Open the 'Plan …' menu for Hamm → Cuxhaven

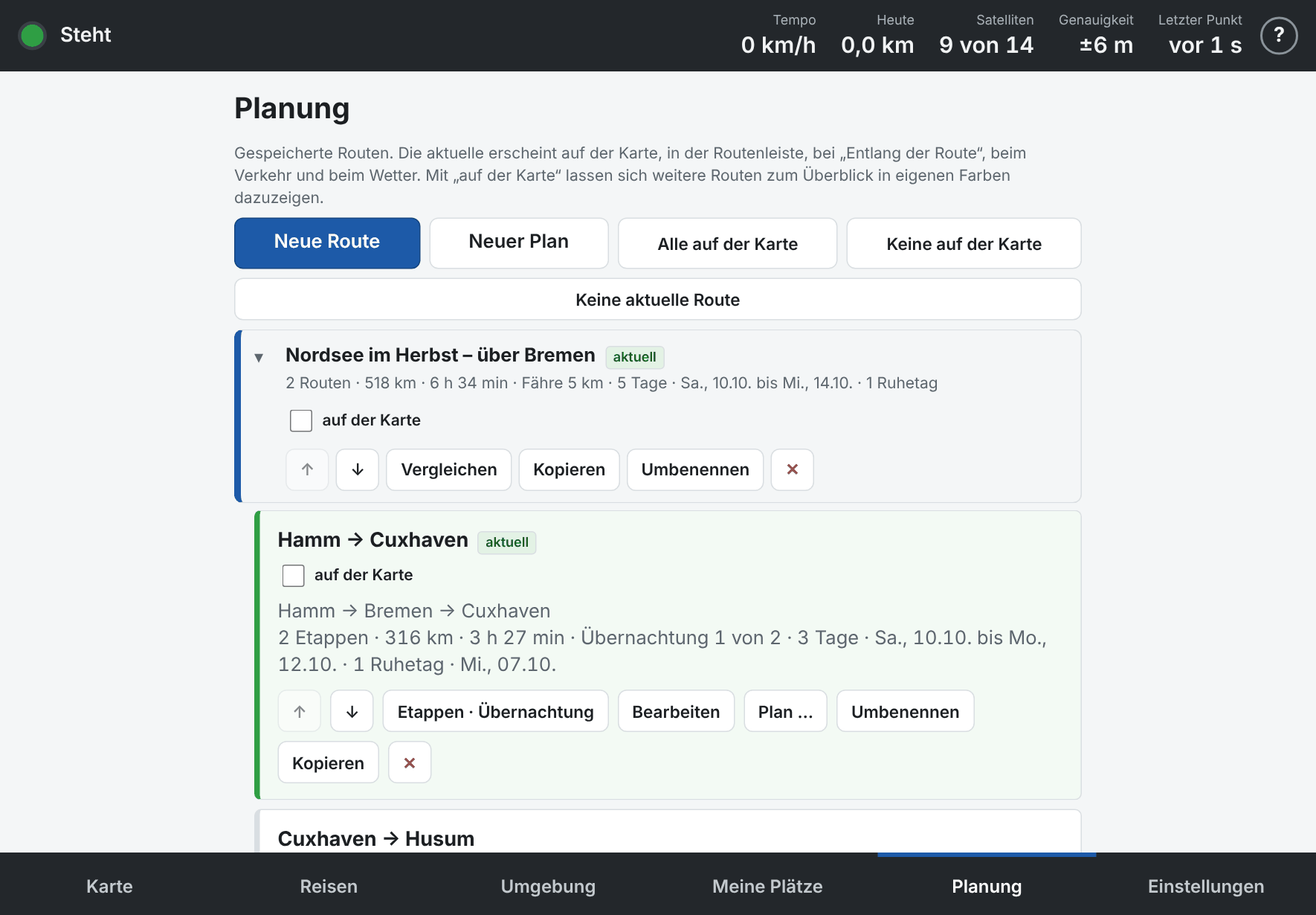[785, 711]
